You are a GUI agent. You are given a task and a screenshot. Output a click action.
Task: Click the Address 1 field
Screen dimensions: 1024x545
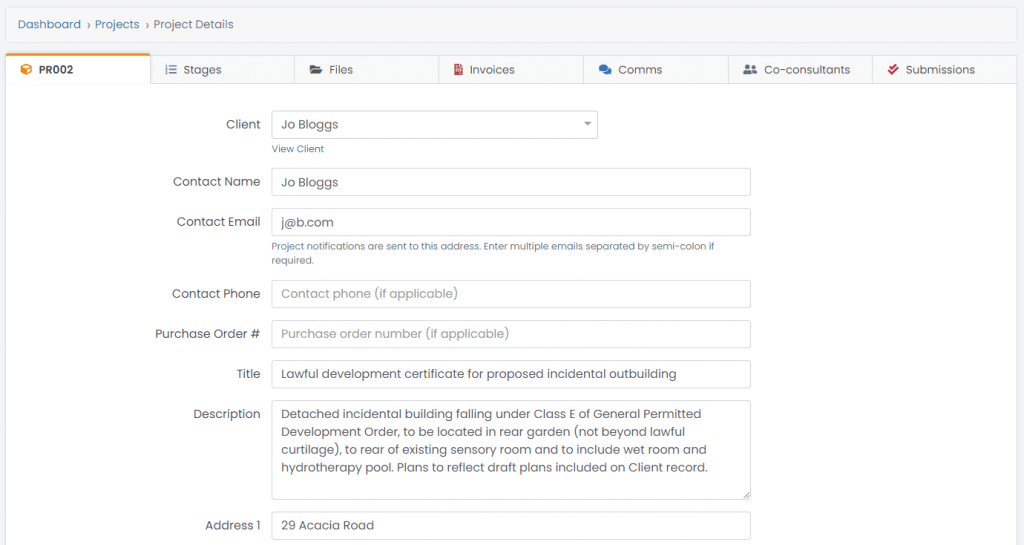pyautogui.click(x=511, y=525)
